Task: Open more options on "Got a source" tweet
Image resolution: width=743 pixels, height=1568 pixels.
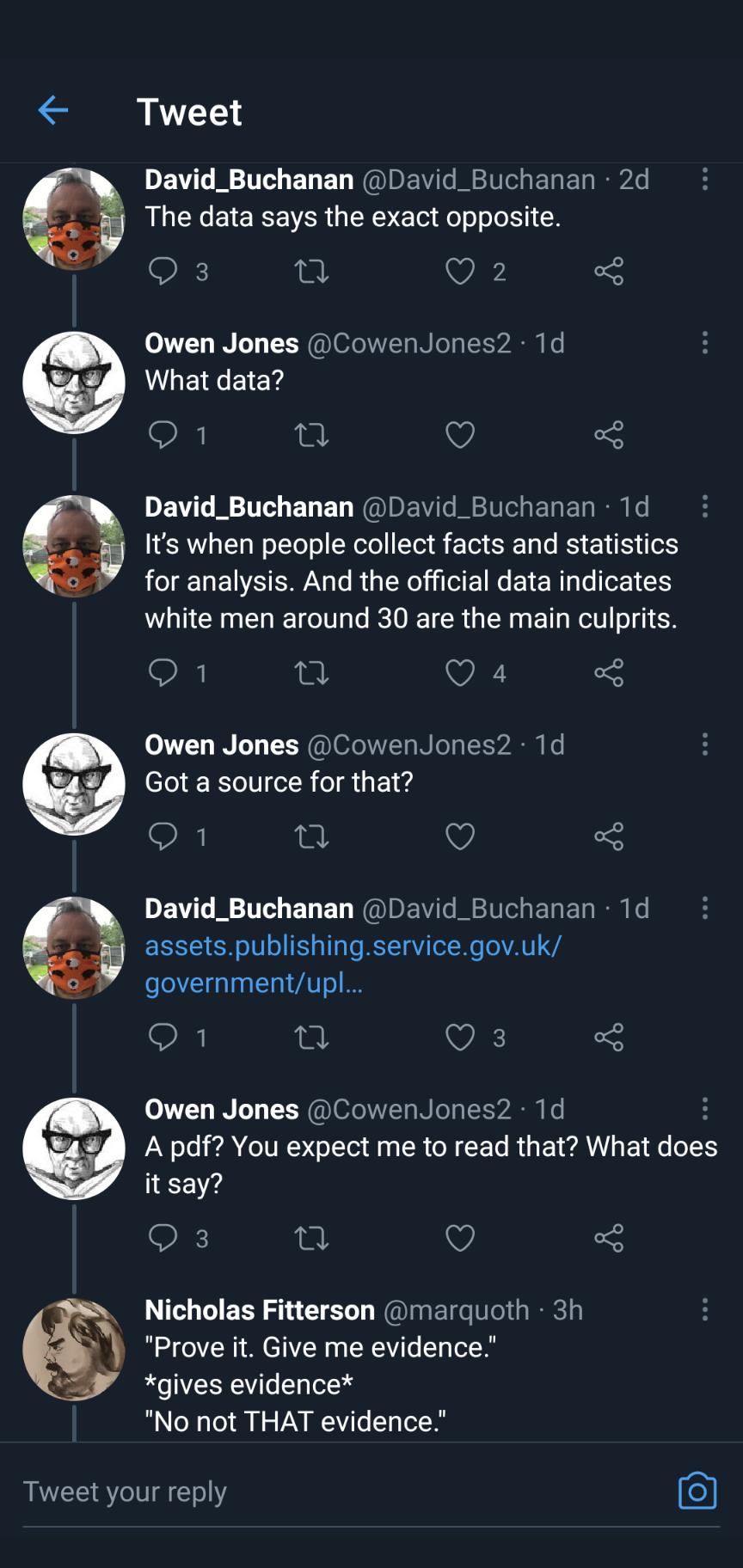Action: [x=705, y=744]
